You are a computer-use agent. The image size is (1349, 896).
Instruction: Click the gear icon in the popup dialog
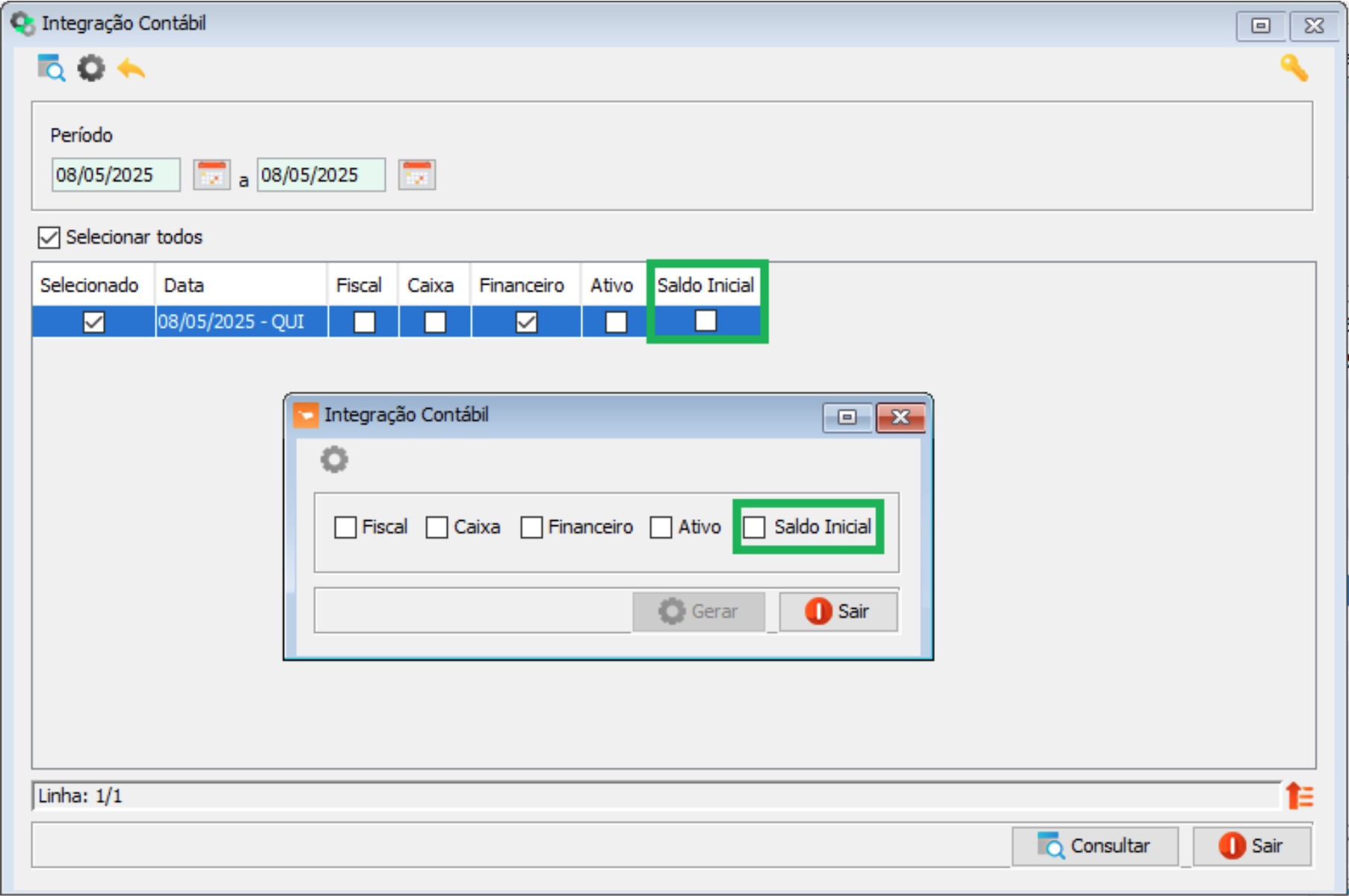click(x=334, y=460)
